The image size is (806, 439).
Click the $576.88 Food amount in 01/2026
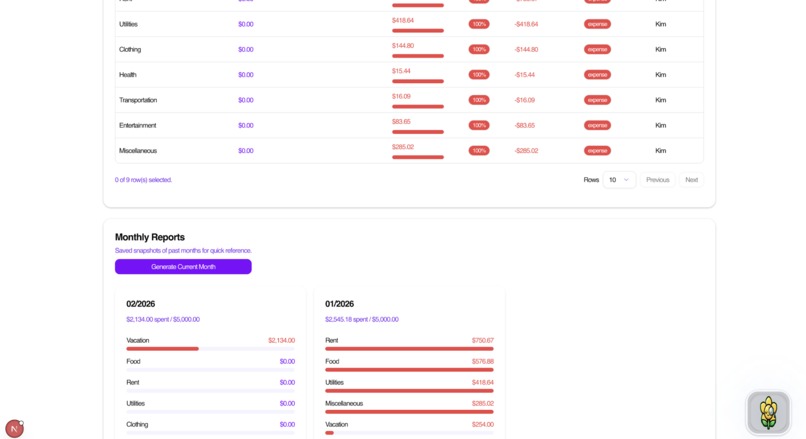483,361
